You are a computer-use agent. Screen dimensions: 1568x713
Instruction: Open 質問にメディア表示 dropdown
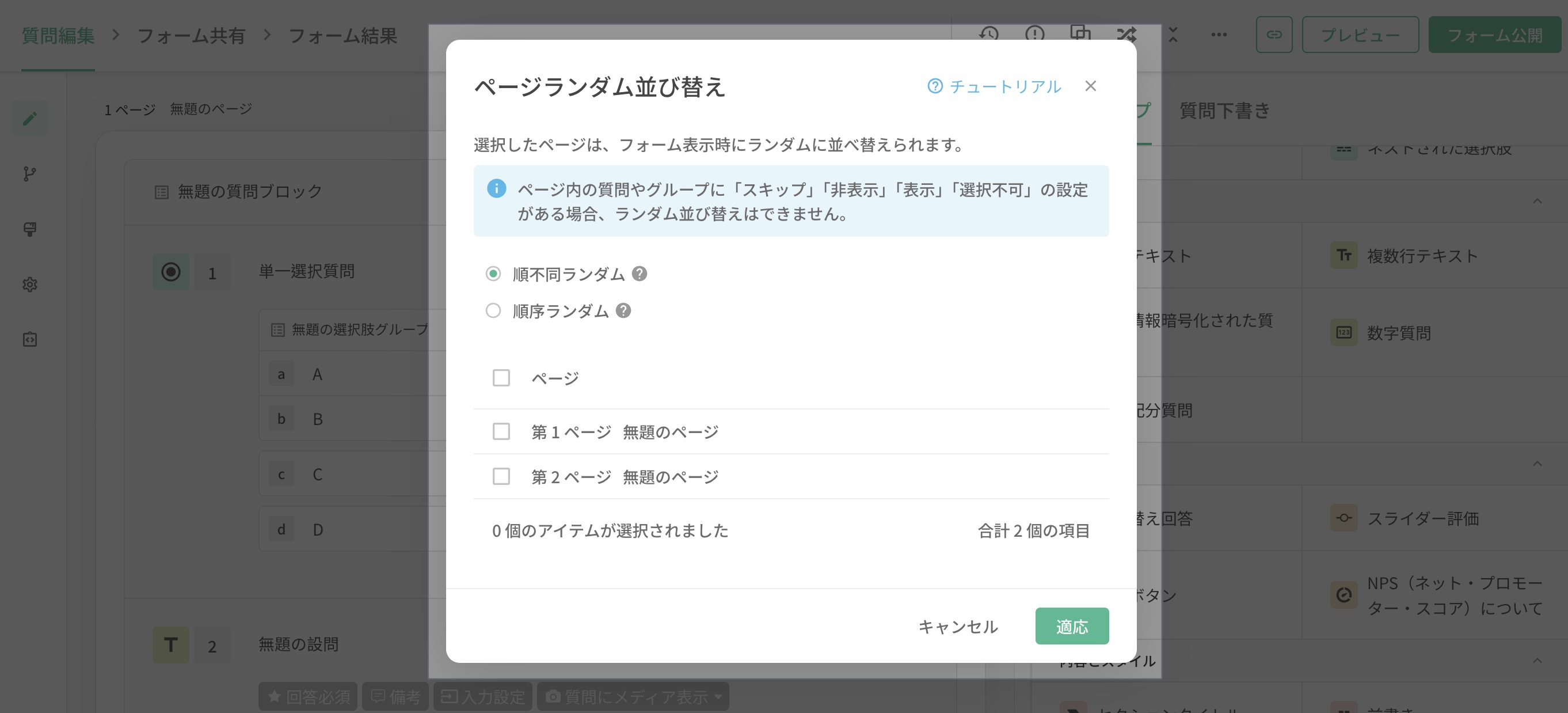click(x=633, y=696)
